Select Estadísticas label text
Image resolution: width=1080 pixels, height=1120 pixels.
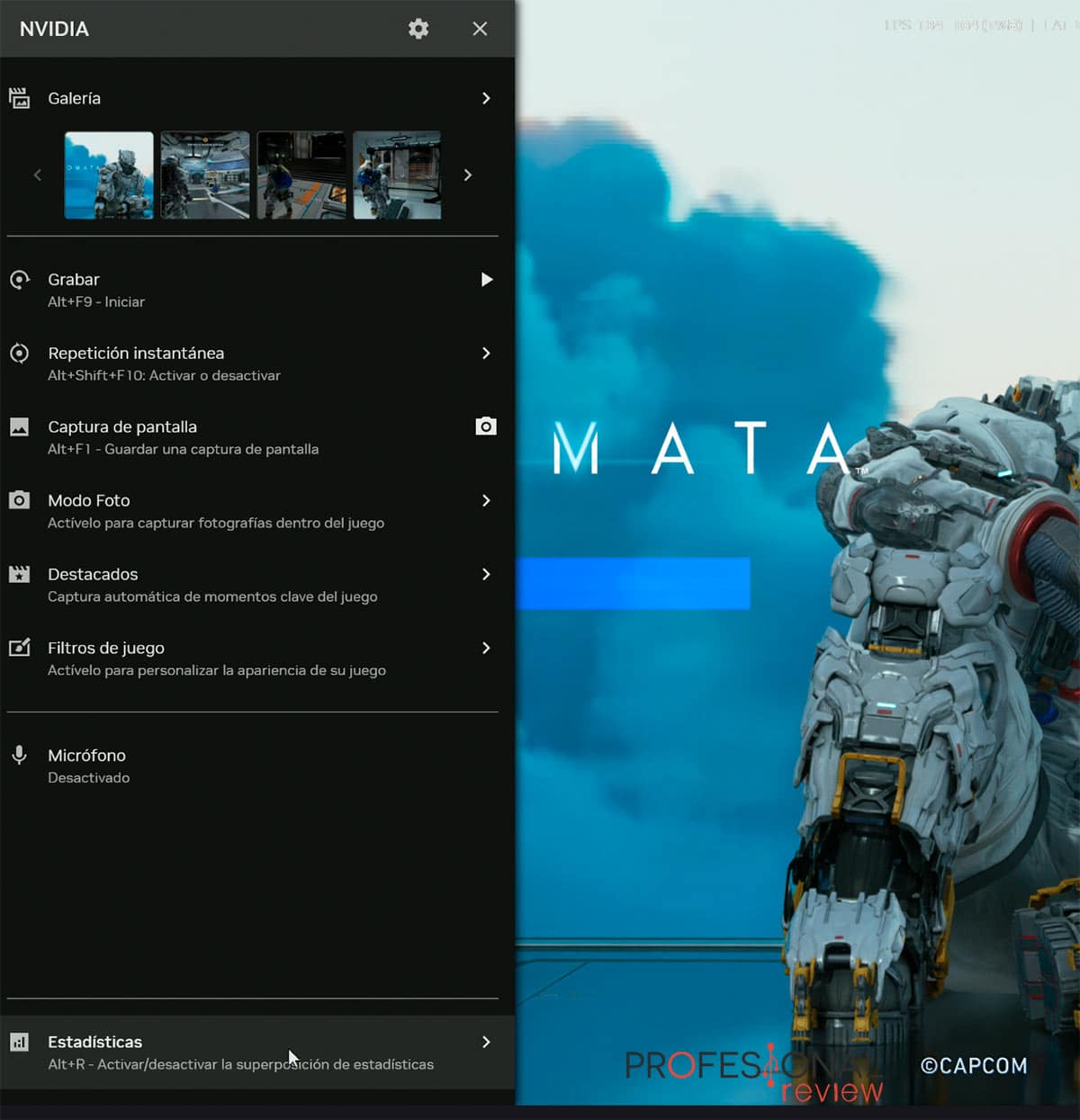point(94,1042)
